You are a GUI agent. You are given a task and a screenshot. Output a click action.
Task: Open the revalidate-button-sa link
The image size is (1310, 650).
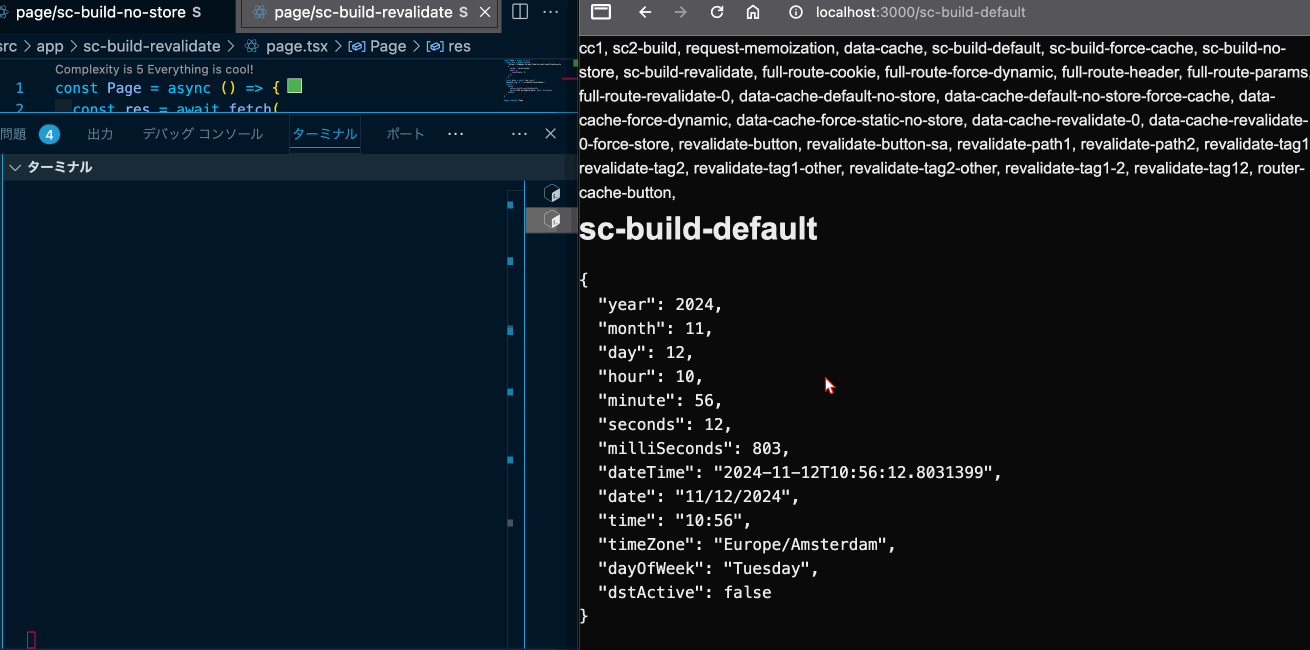[878, 144]
